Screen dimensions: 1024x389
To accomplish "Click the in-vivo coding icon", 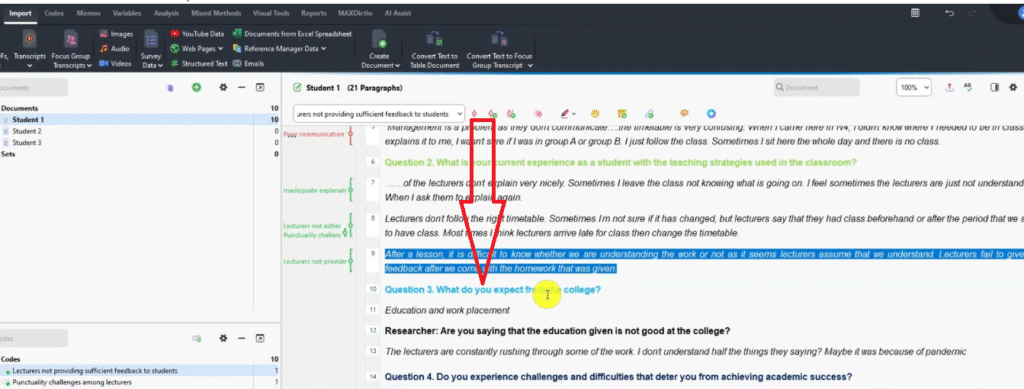I will [511, 114].
